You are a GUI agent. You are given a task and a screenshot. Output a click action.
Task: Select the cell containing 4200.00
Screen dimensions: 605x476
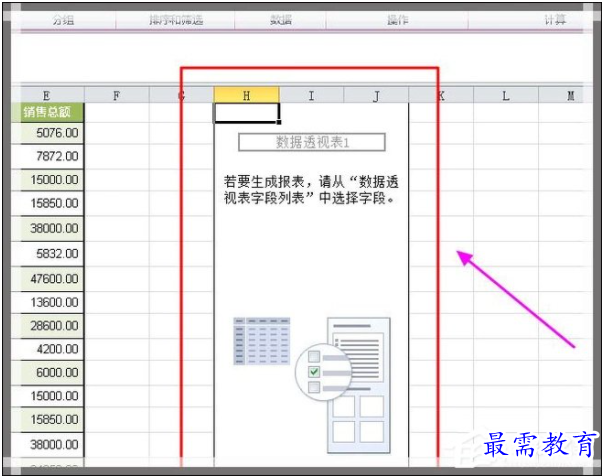pos(48,349)
